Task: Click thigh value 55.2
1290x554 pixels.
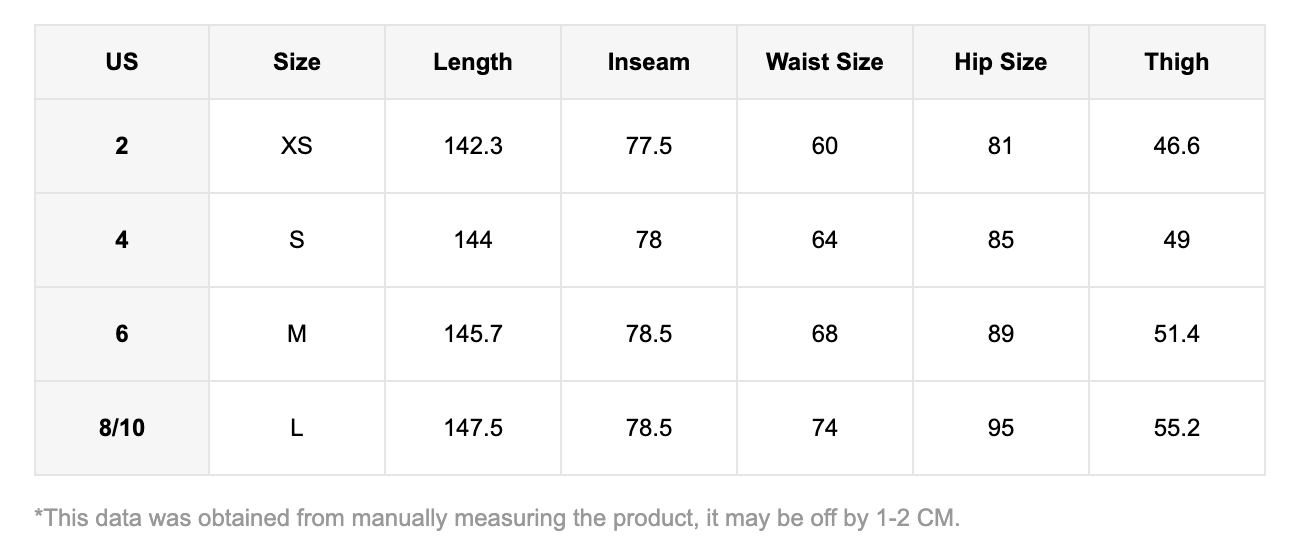Action: pos(1177,428)
